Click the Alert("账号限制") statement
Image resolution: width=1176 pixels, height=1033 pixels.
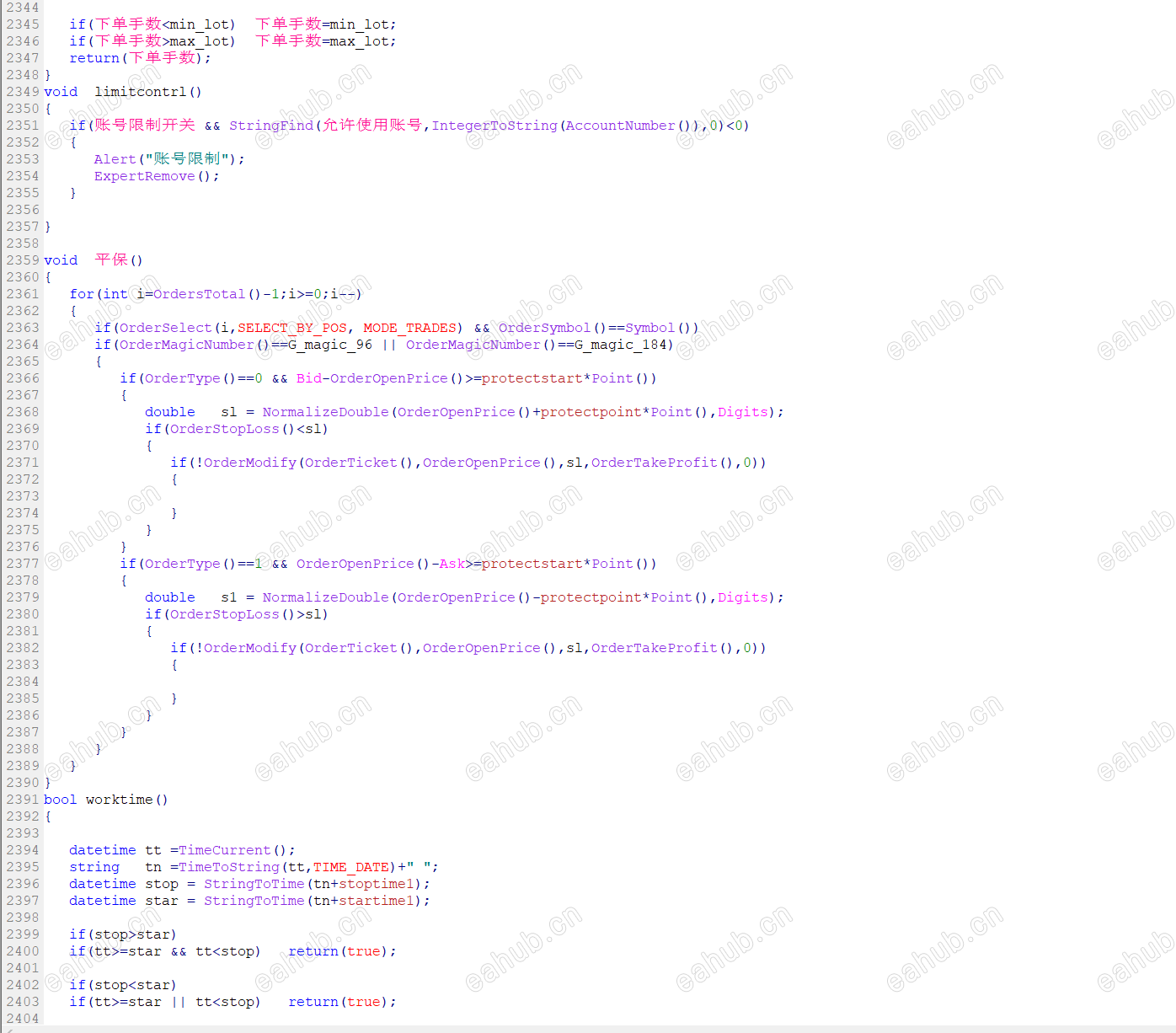tap(169, 159)
